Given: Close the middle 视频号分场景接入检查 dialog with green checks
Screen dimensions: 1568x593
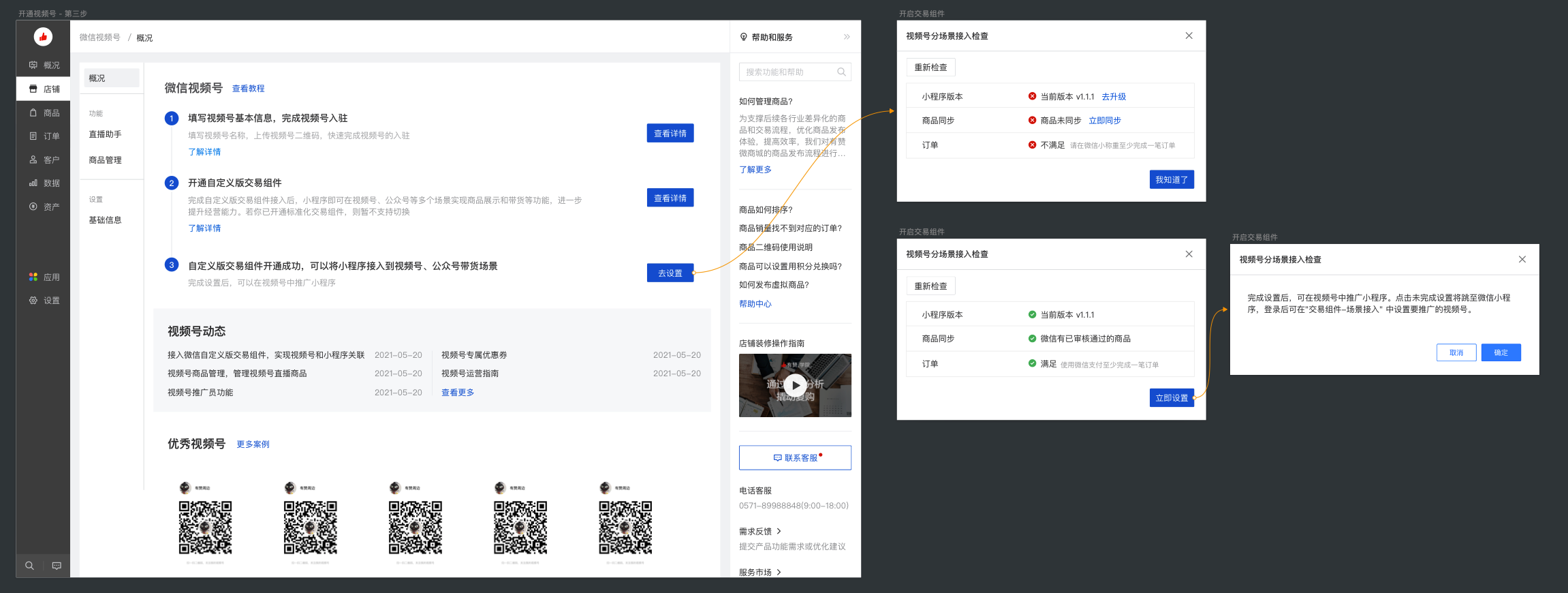Looking at the screenshot, I should point(1189,254).
